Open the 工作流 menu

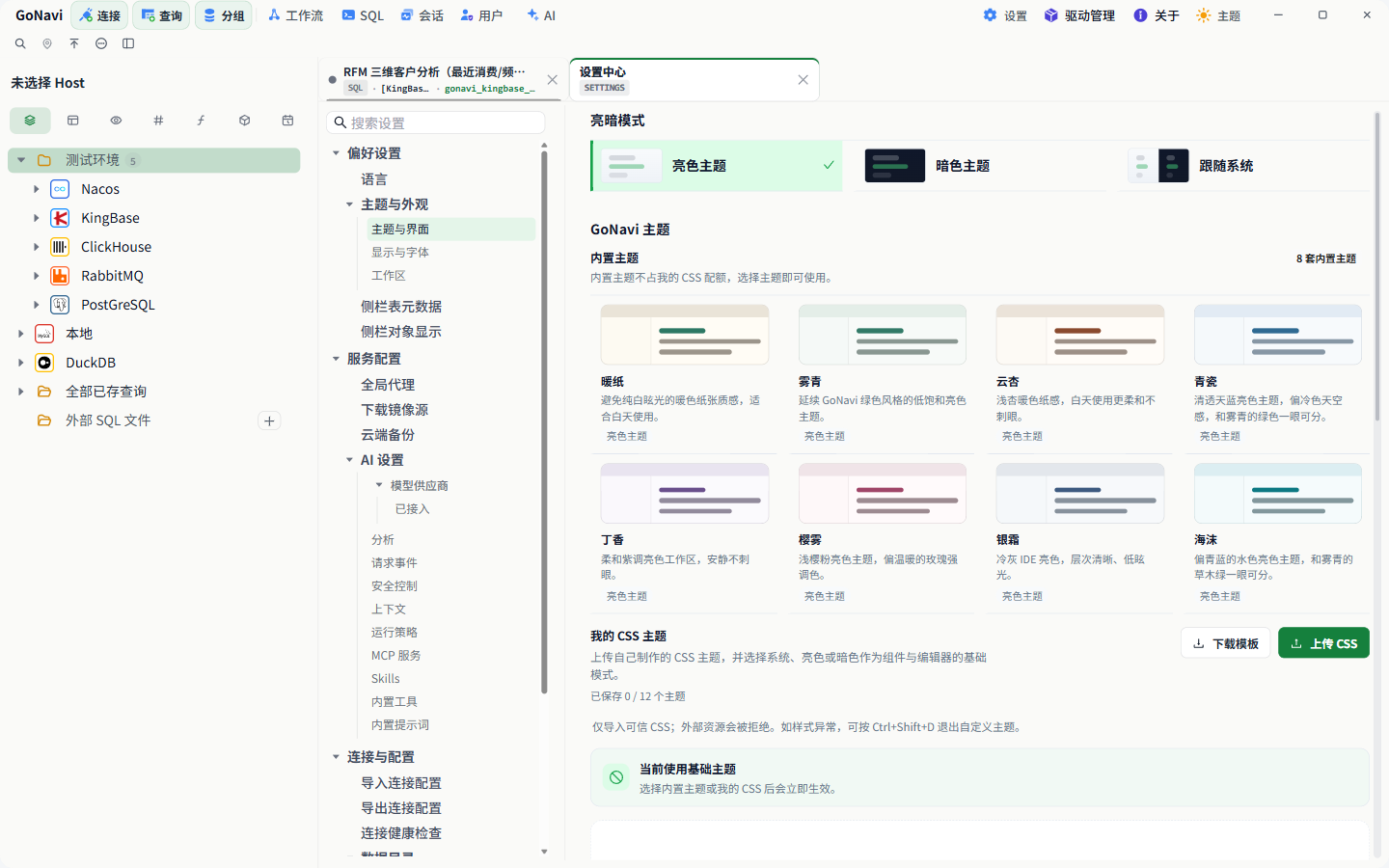(295, 15)
